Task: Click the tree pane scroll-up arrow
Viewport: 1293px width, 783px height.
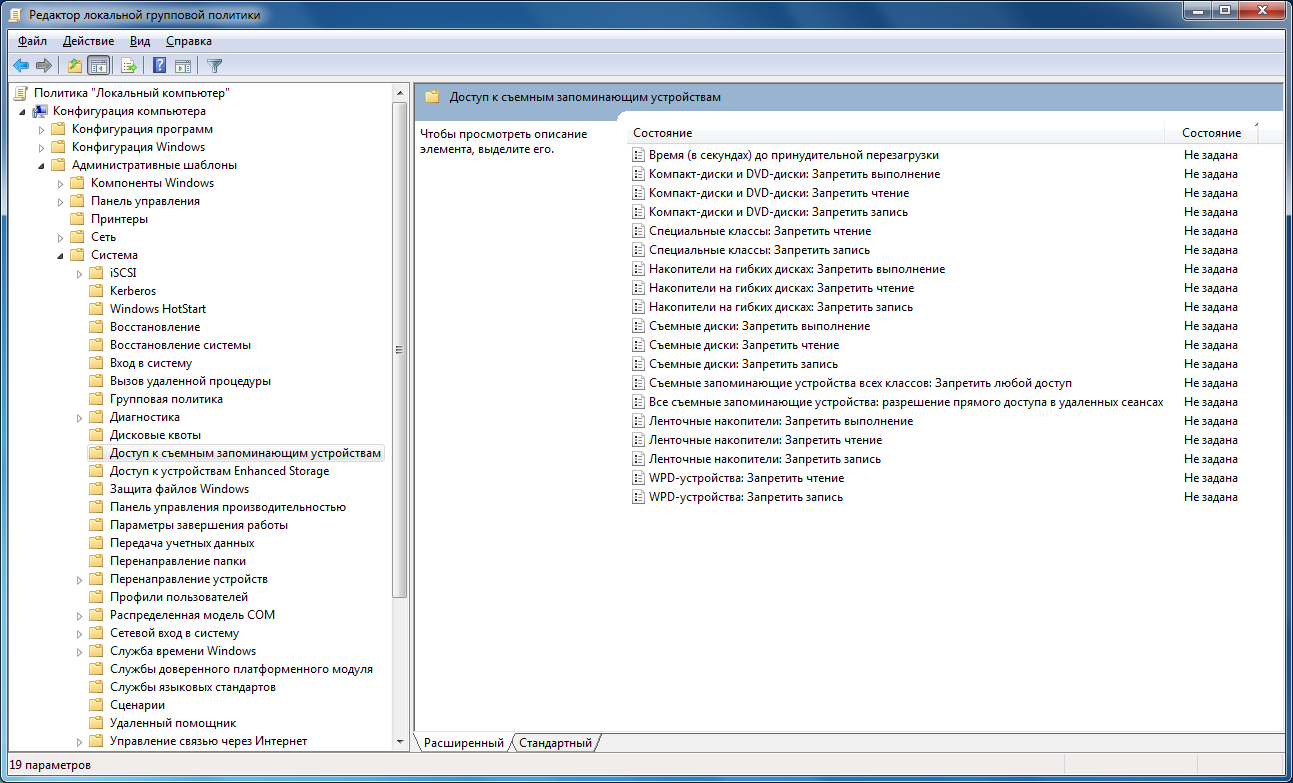Action: click(x=399, y=93)
